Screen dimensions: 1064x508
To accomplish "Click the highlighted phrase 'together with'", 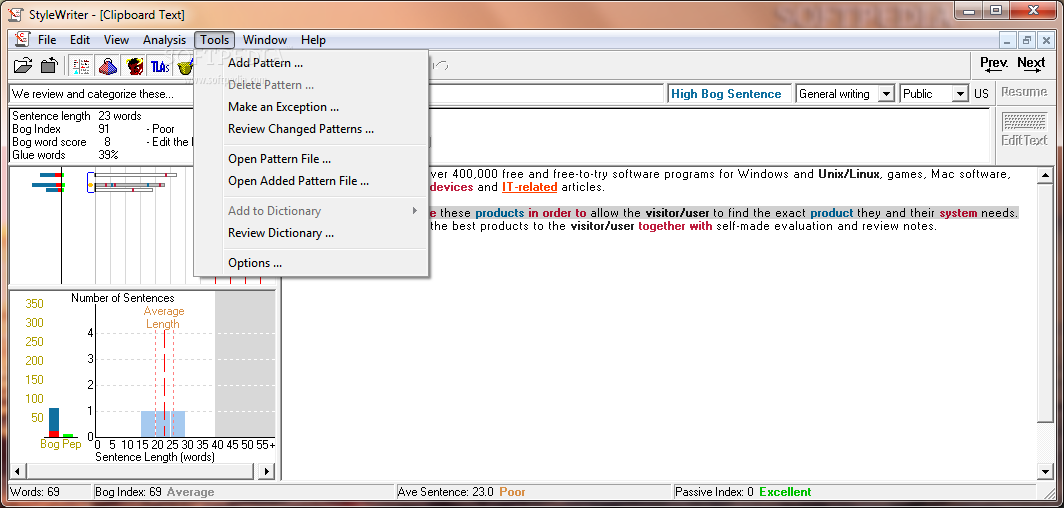I will (675, 227).
